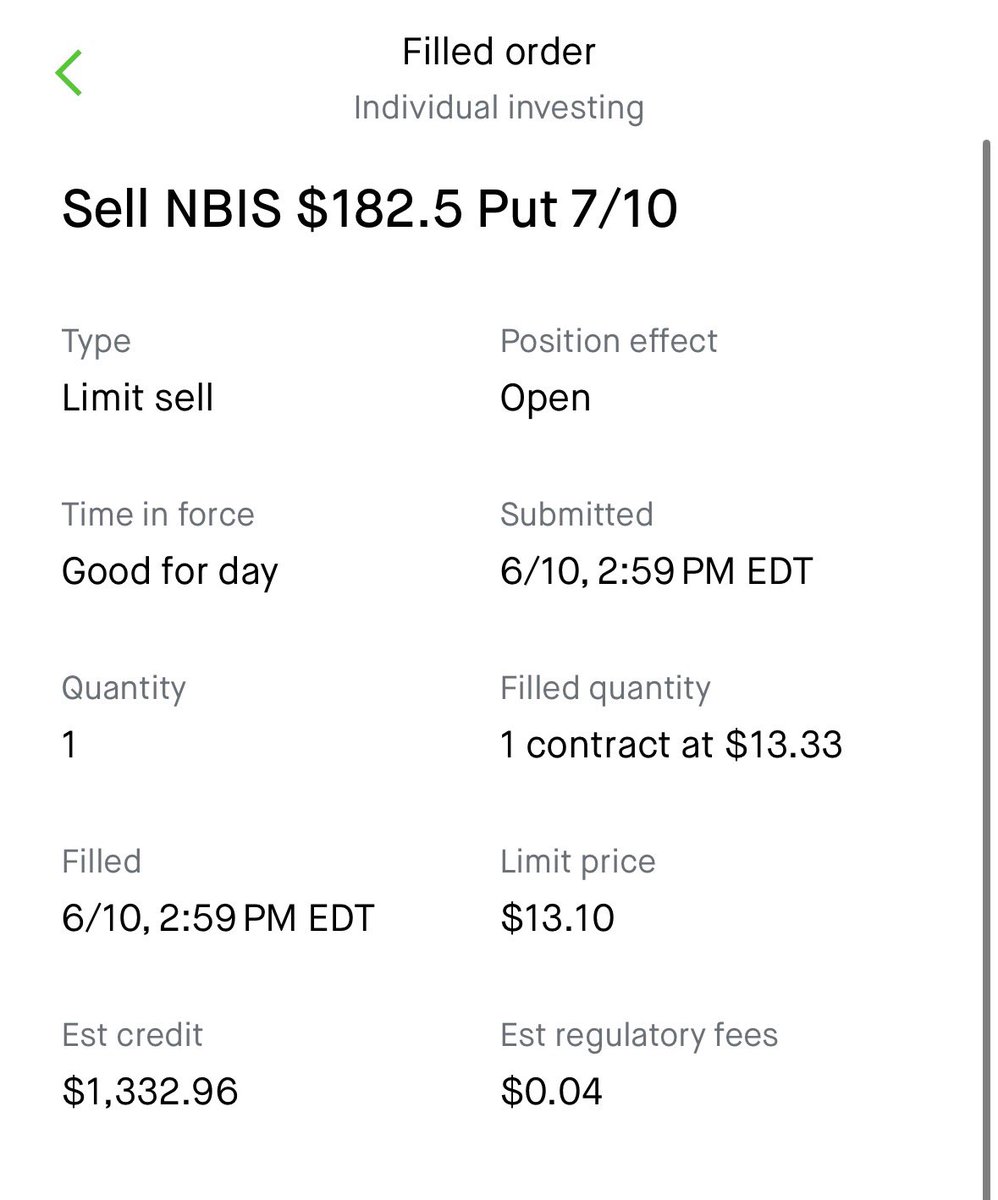Tap the 'Filled quantity' label
998x1200 pixels.
605,688
